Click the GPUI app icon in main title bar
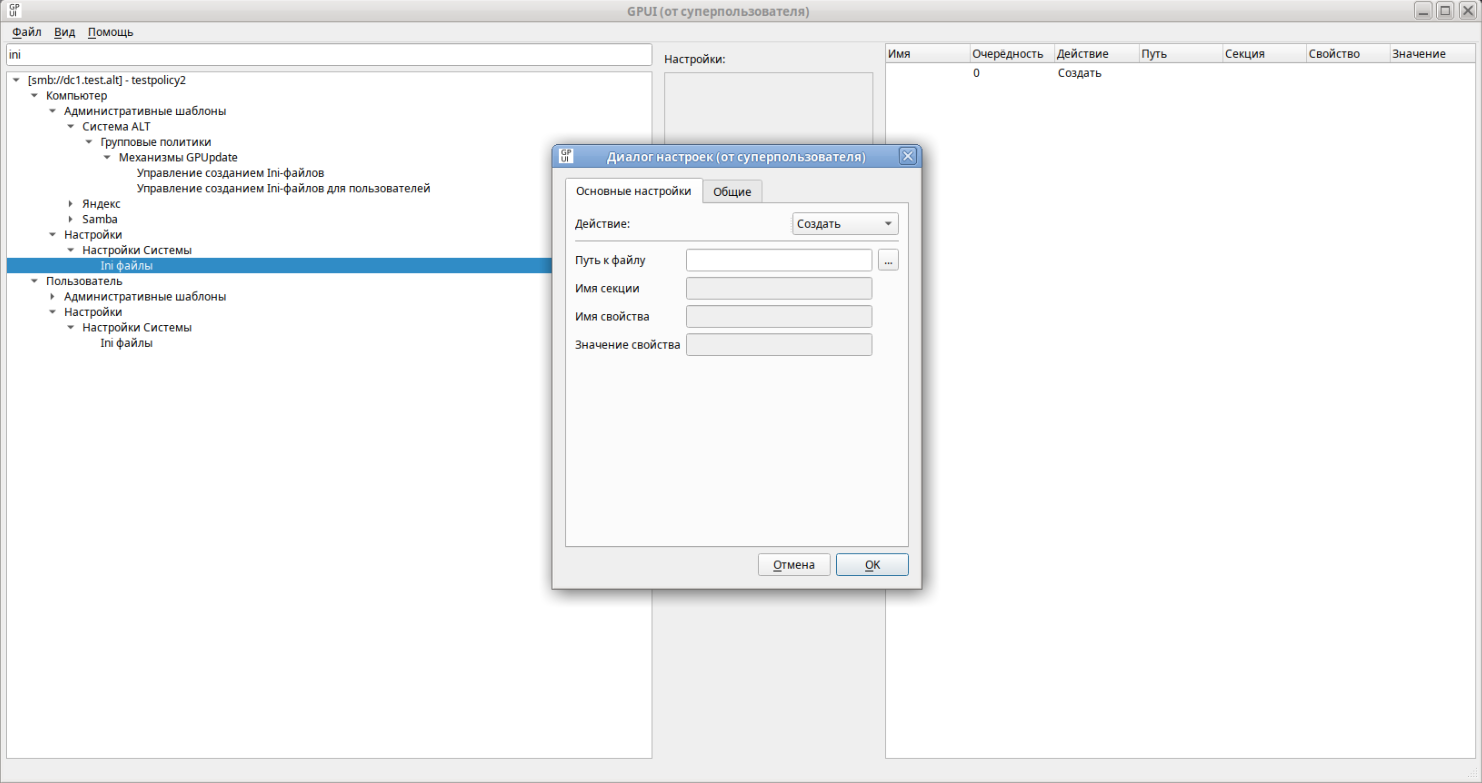Image resolution: width=1482 pixels, height=783 pixels. (14, 11)
